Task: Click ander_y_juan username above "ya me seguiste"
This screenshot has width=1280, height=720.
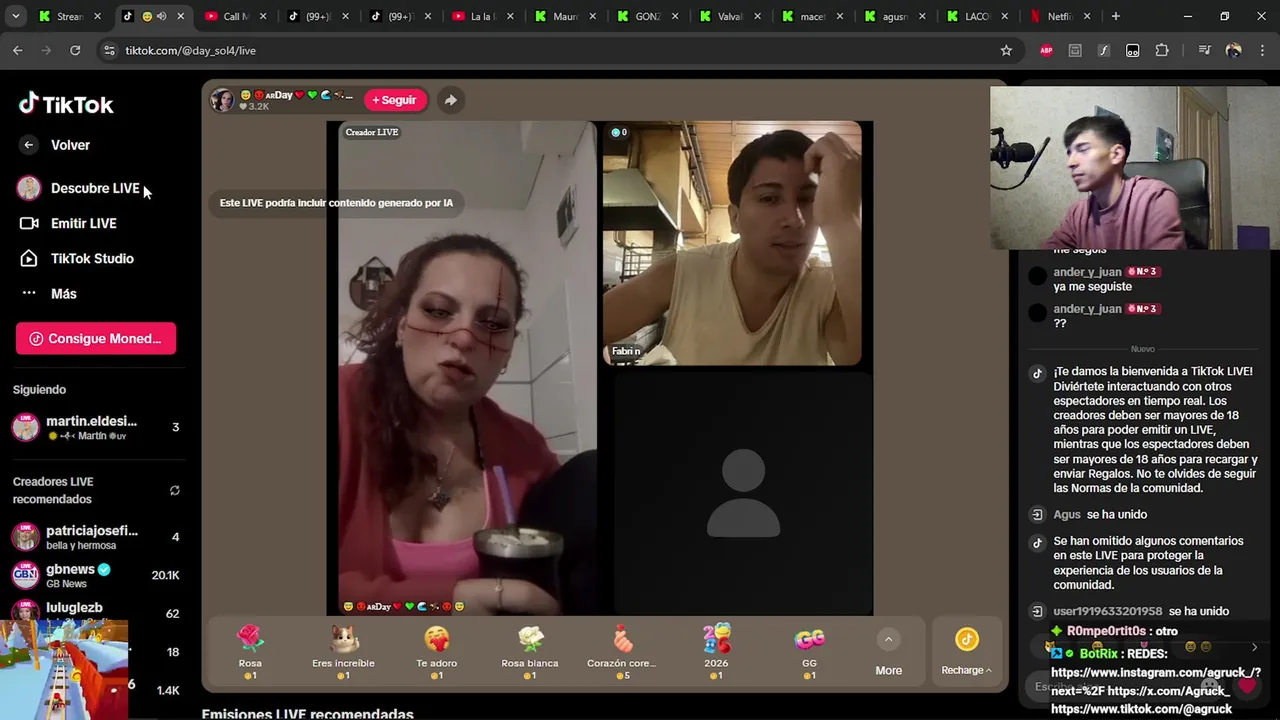Action: (x=1087, y=272)
